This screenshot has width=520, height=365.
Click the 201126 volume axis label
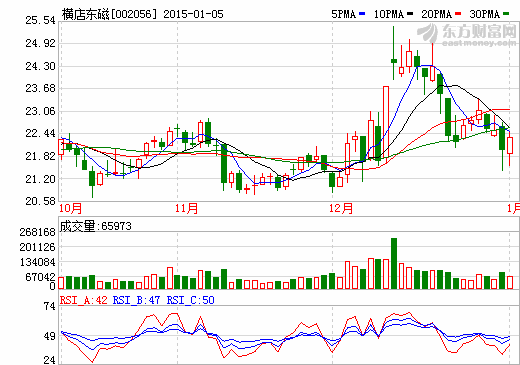(37, 247)
